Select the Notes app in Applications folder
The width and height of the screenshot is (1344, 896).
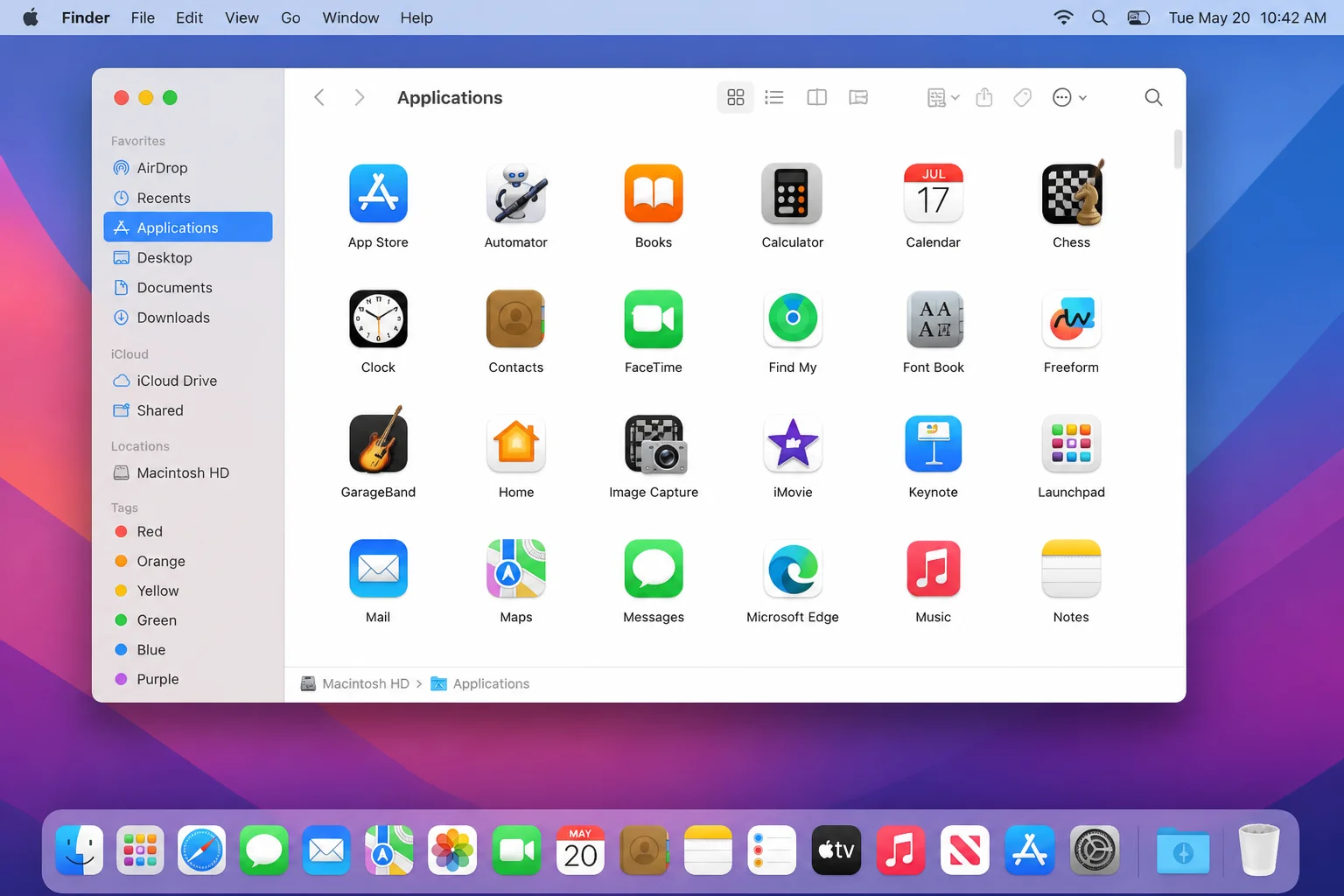1071,569
